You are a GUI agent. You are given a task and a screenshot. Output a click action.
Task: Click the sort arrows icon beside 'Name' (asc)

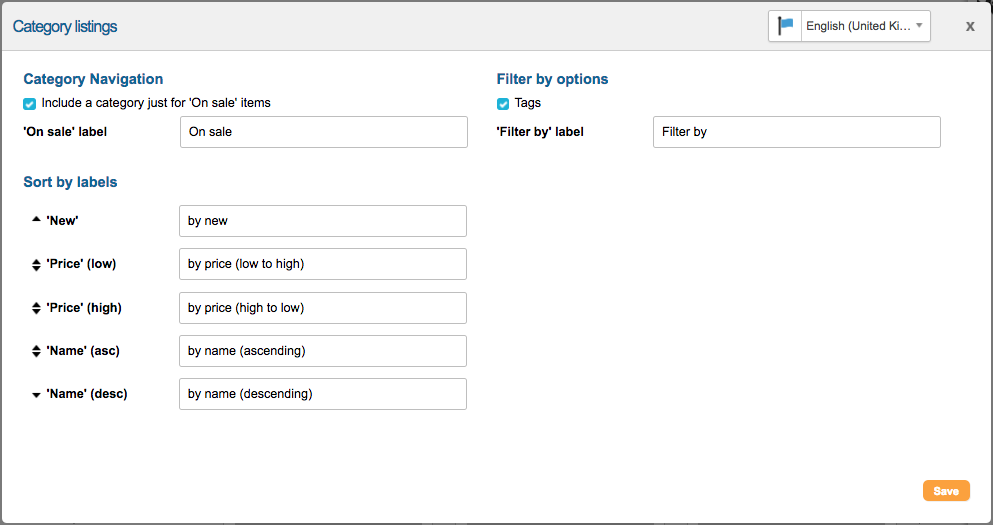(36, 351)
